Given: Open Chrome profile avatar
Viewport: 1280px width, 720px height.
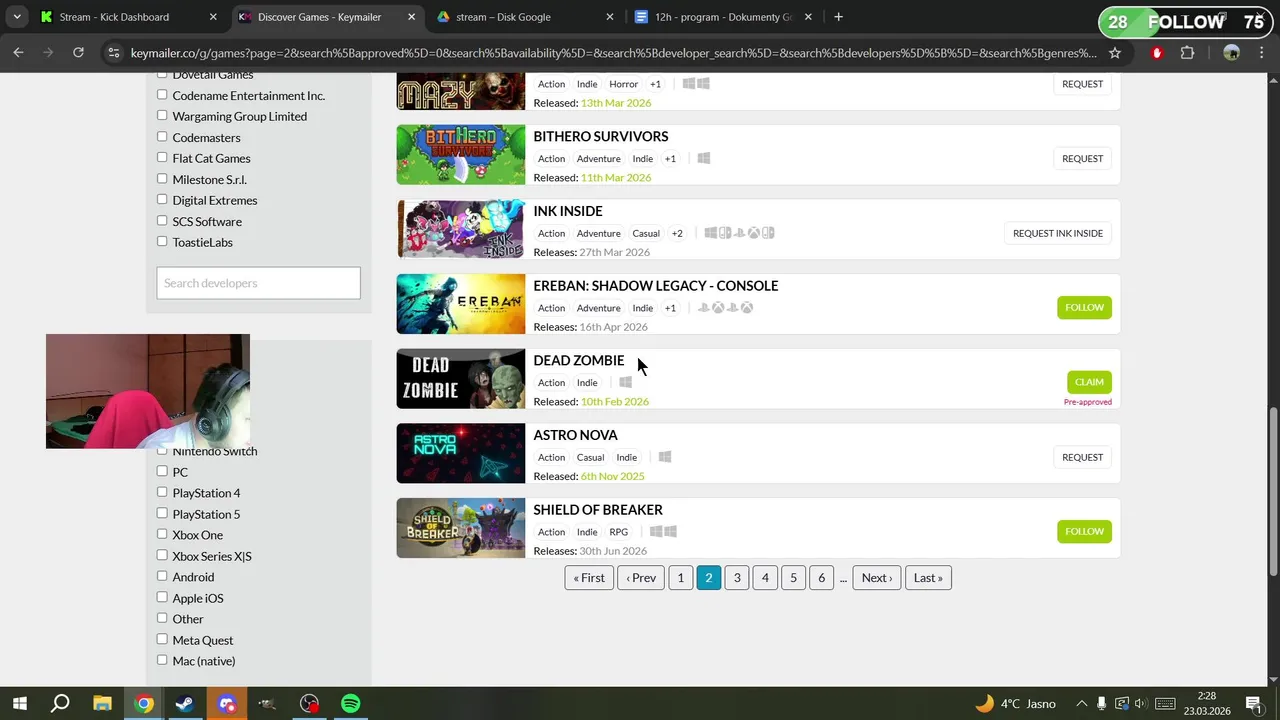Looking at the screenshot, I should (x=1231, y=53).
